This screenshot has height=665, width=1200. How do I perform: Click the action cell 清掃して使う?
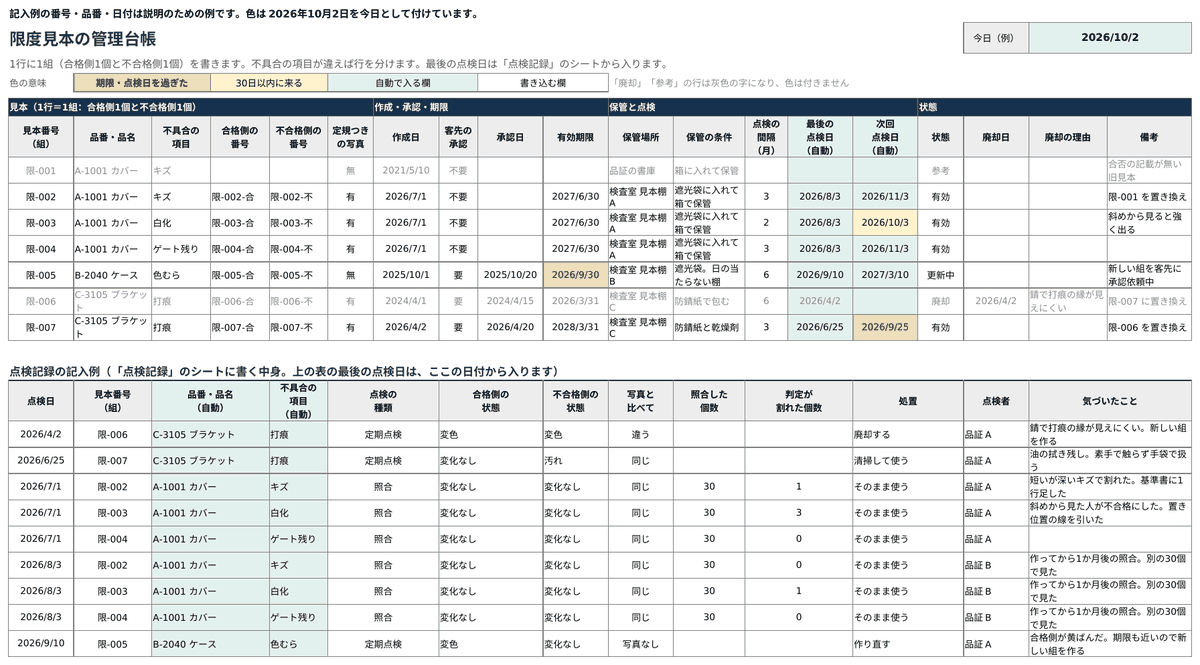(x=908, y=461)
